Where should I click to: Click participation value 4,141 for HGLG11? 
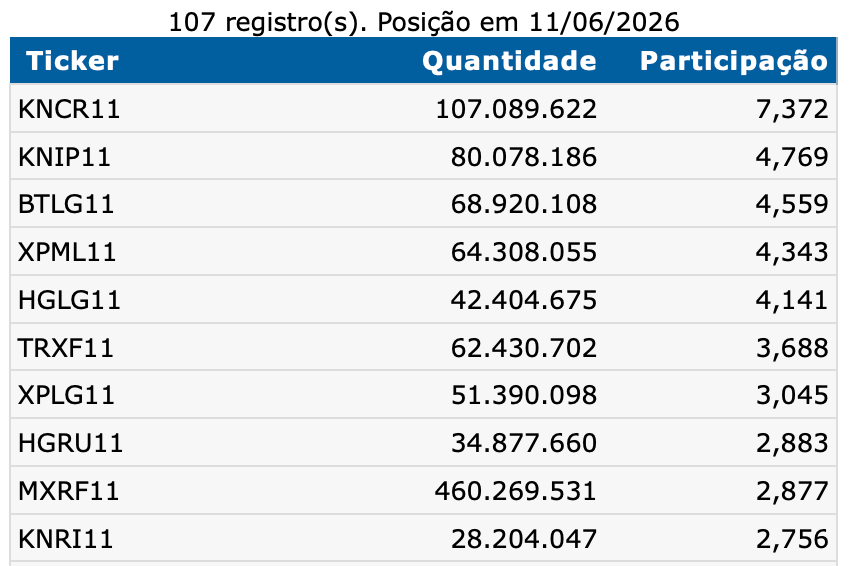pyautogui.click(x=792, y=300)
